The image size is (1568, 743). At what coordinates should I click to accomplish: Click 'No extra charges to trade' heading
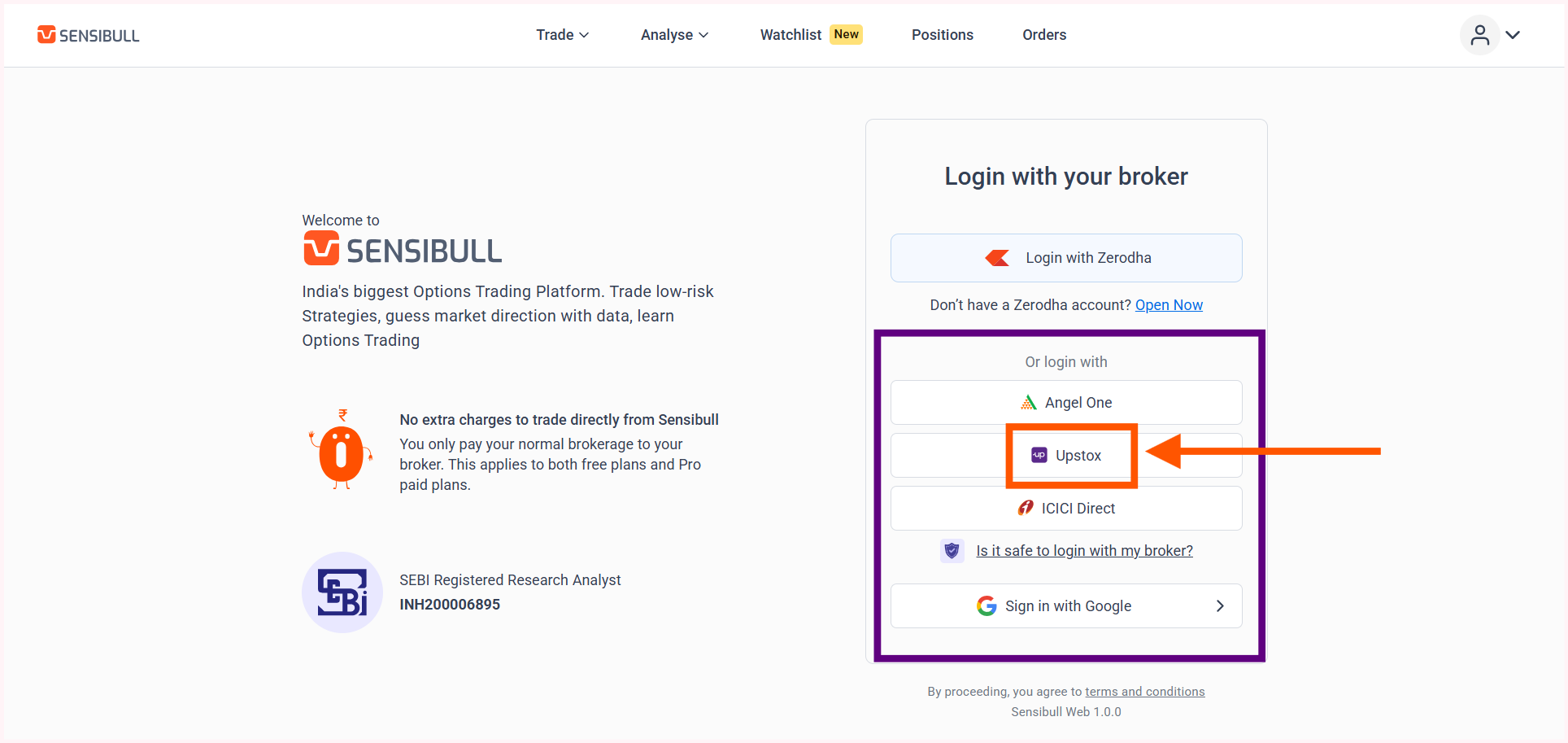pos(559,420)
